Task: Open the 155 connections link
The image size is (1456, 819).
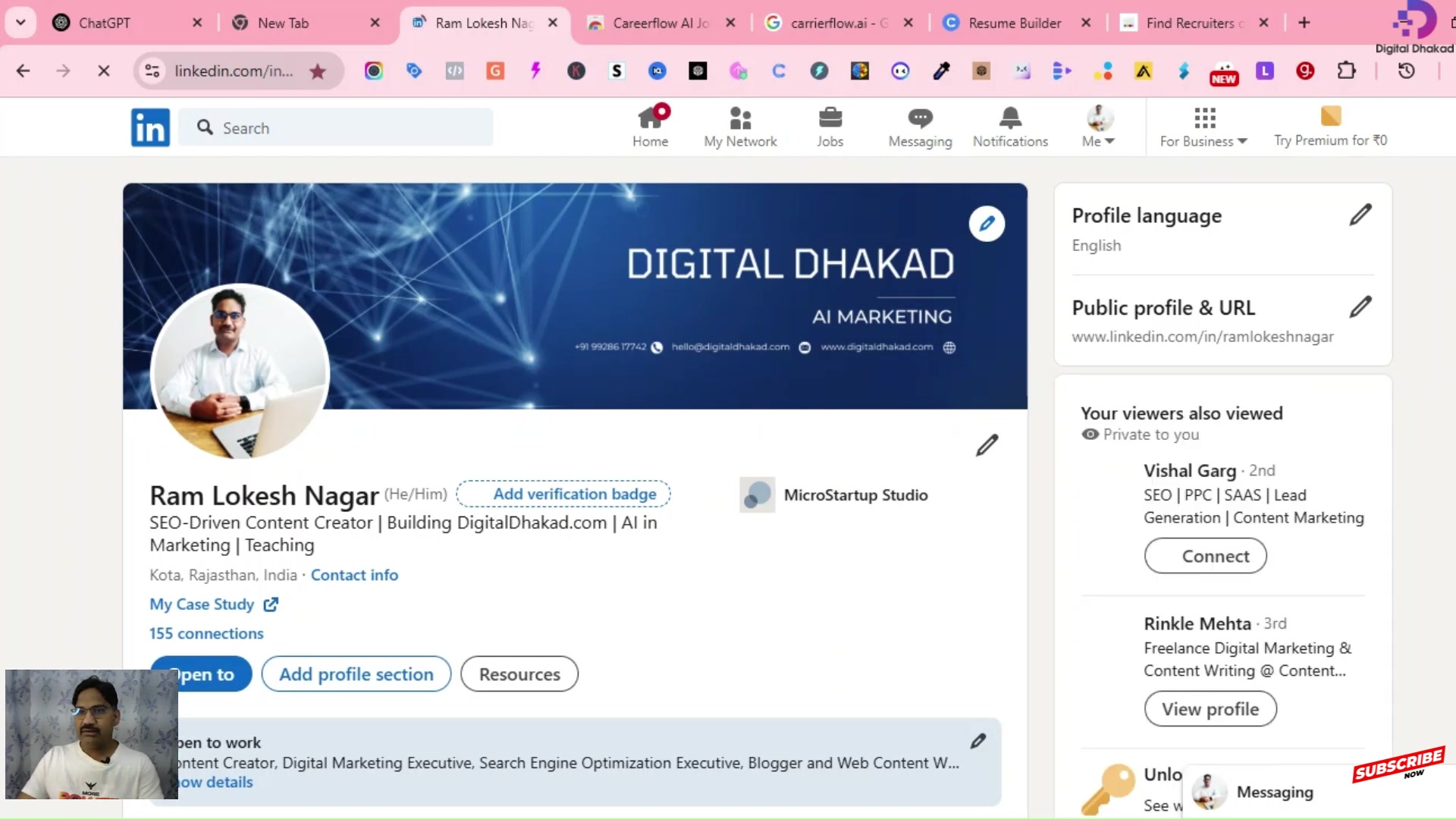Action: coord(206,633)
